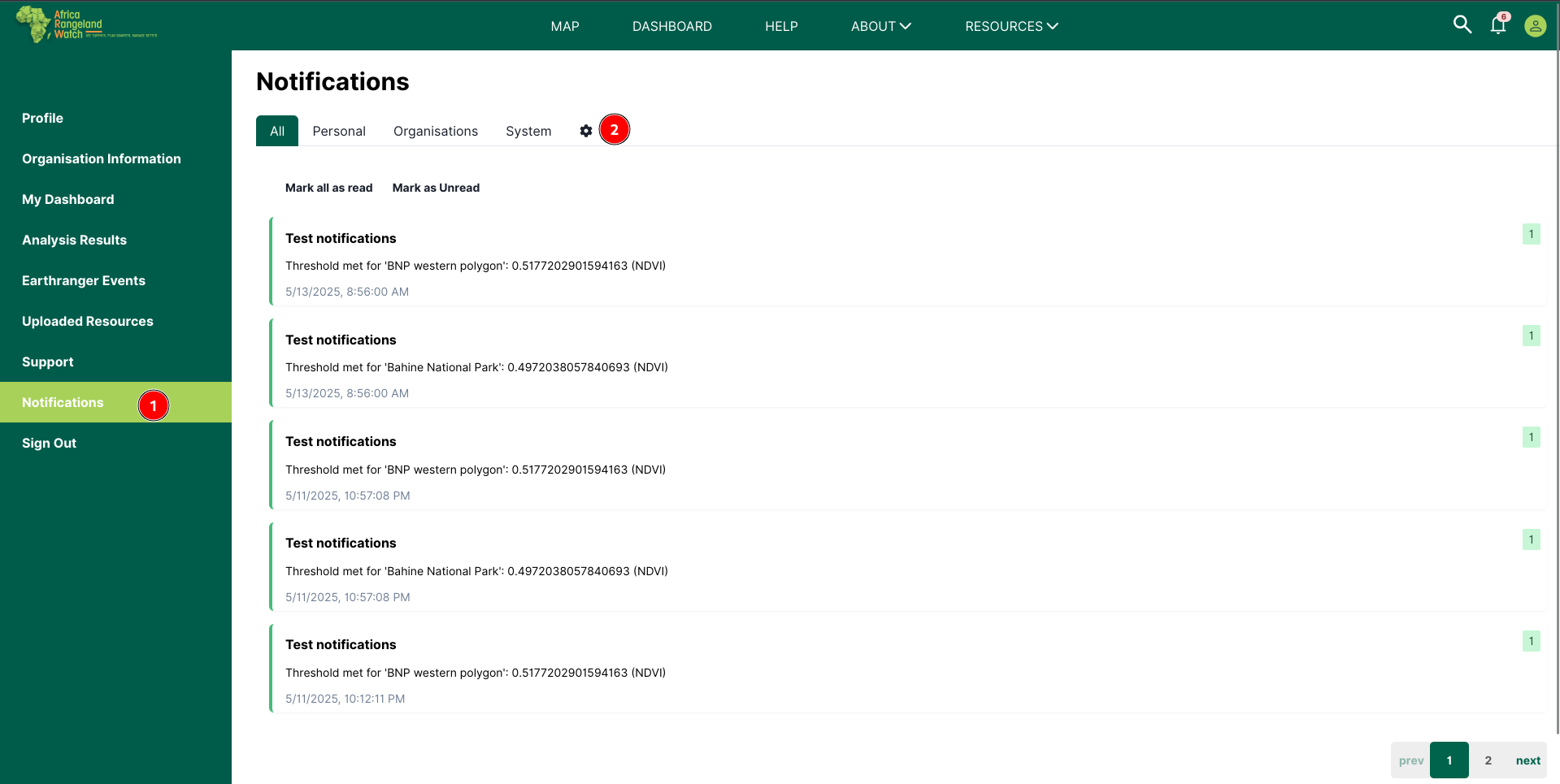Switch to the Organisations tab
This screenshot has height=784, width=1560.
pyautogui.click(x=436, y=131)
